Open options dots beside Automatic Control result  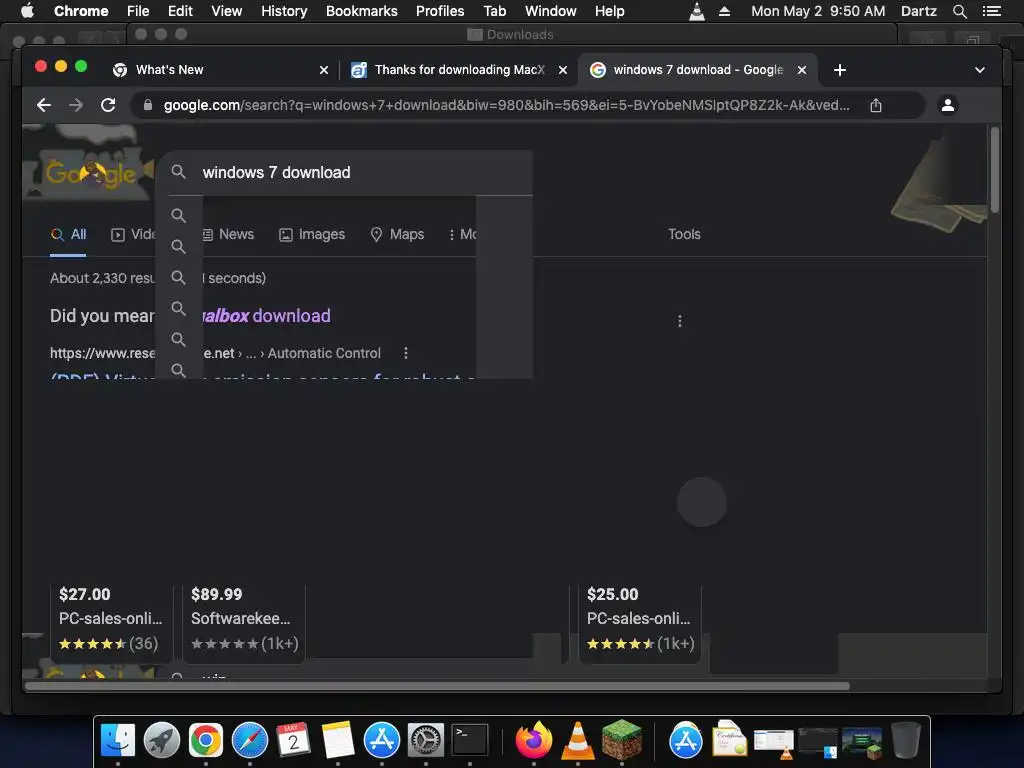(406, 353)
